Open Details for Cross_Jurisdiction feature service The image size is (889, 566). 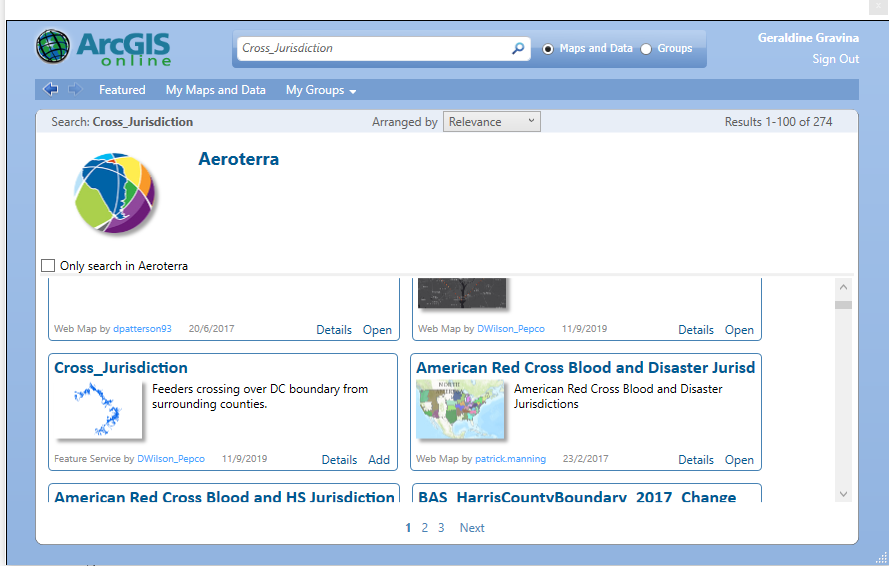[x=339, y=459]
